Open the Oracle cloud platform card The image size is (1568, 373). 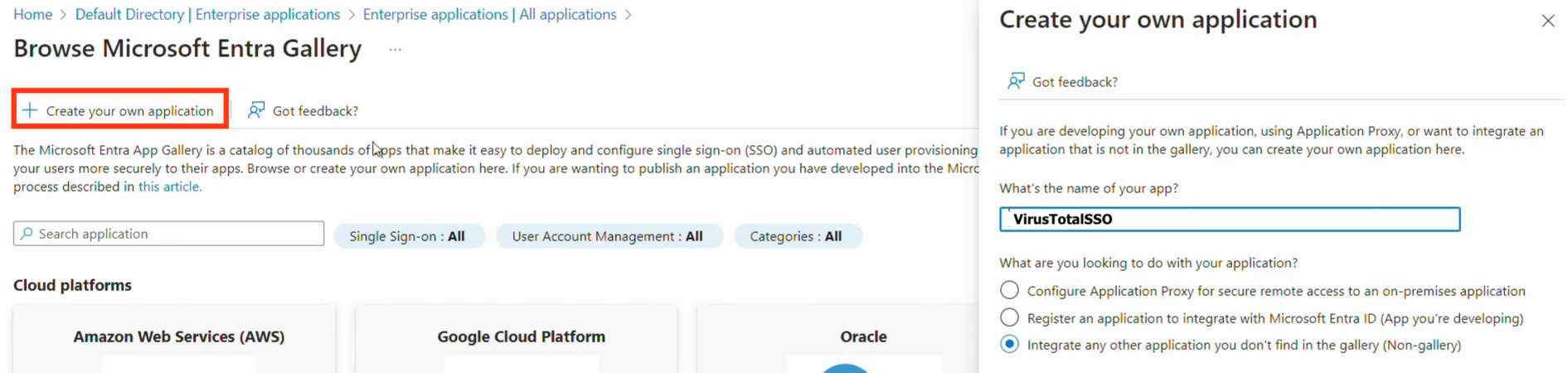tap(838, 338)
